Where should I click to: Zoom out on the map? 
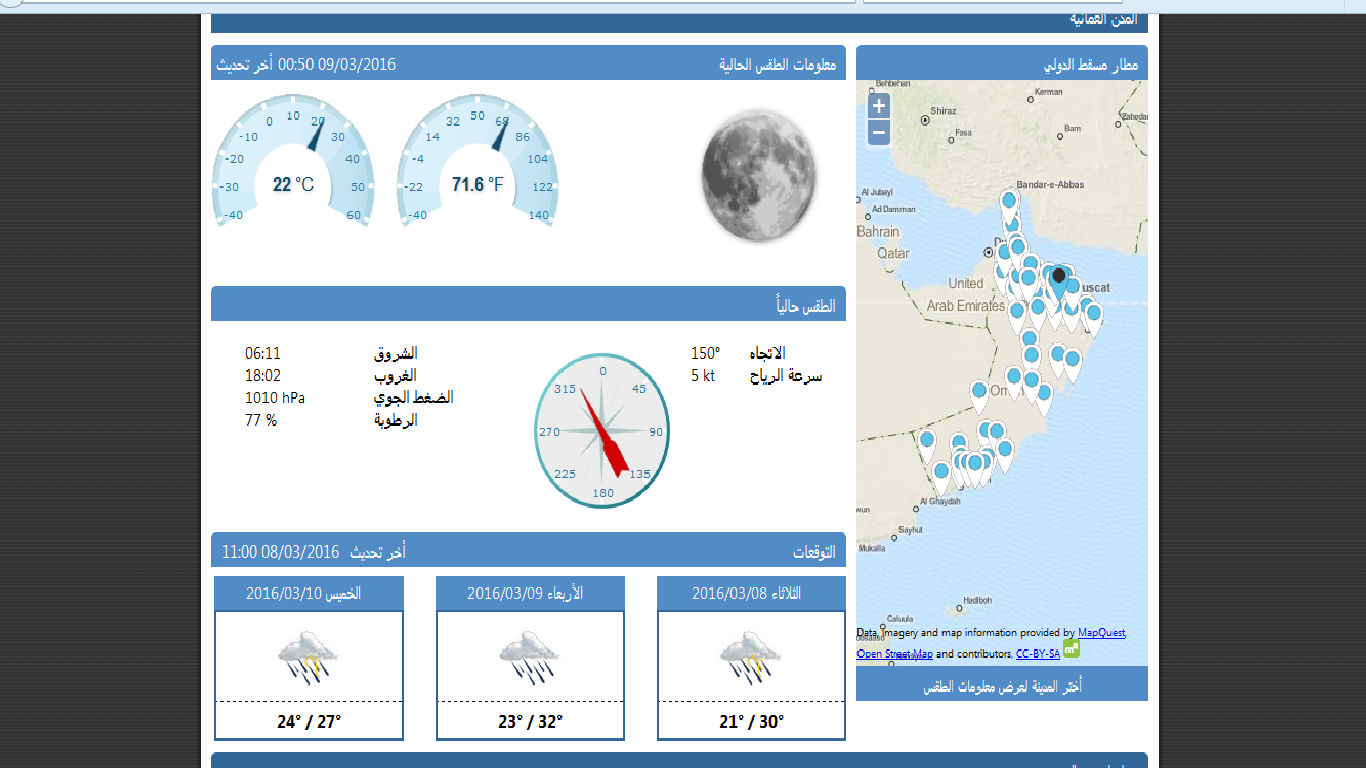(x=878, y=132)
